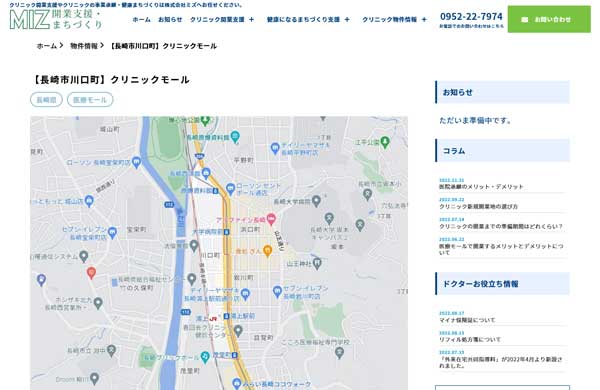
Task: Expand the plus next to クリニック物件情報
Action: (x=424, y=20)
